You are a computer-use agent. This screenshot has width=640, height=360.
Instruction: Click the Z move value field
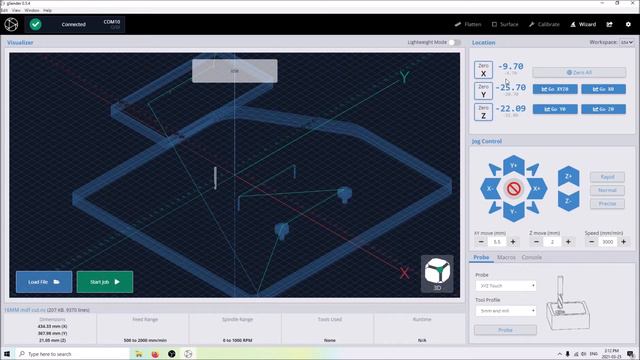tap(552, 242)
